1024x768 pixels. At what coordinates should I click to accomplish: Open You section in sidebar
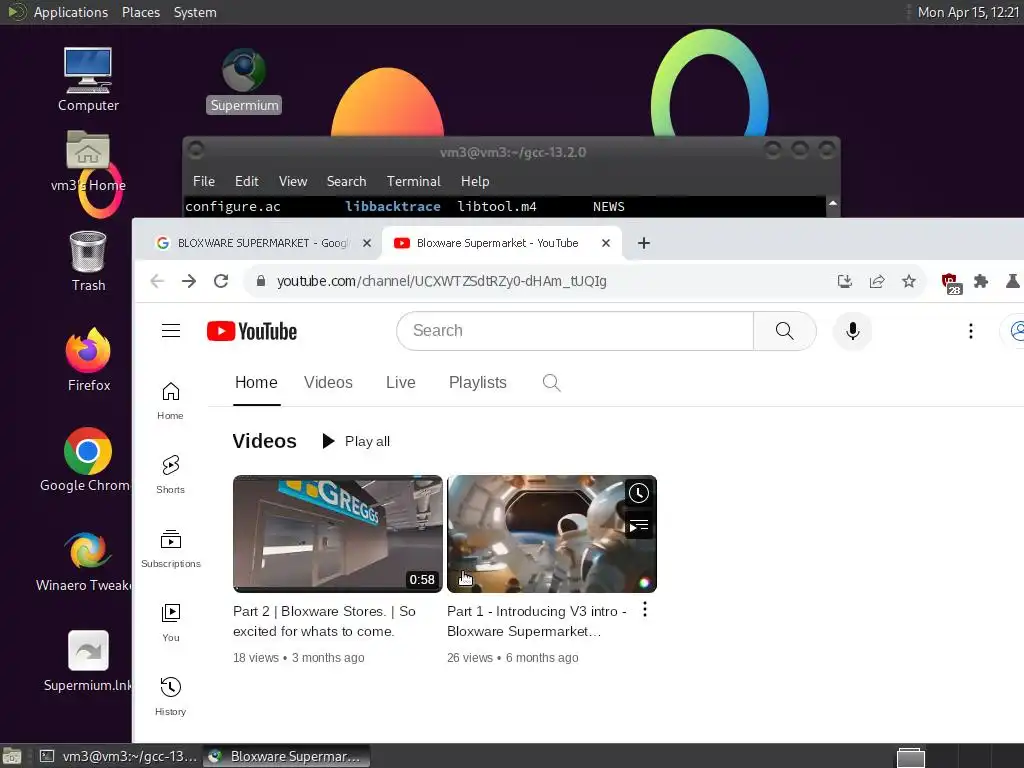(x=170, y=622)
